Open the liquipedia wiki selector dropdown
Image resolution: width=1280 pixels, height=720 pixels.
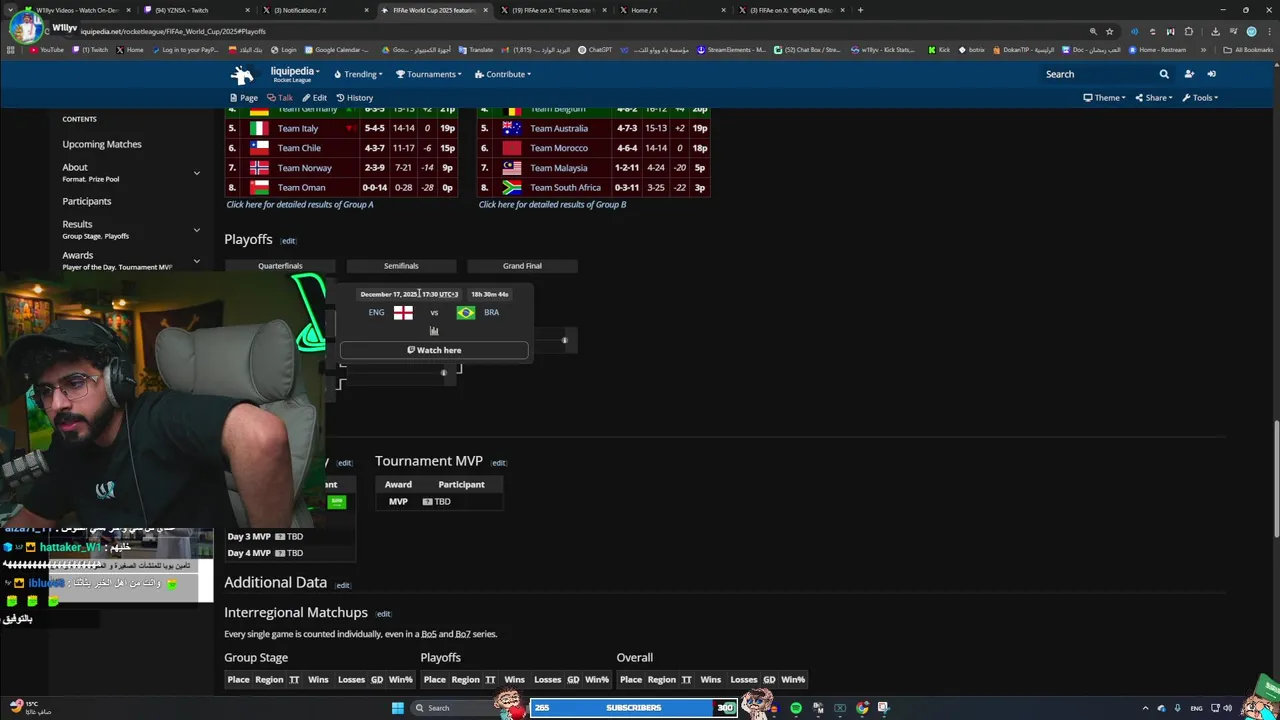tap(294, 74)
